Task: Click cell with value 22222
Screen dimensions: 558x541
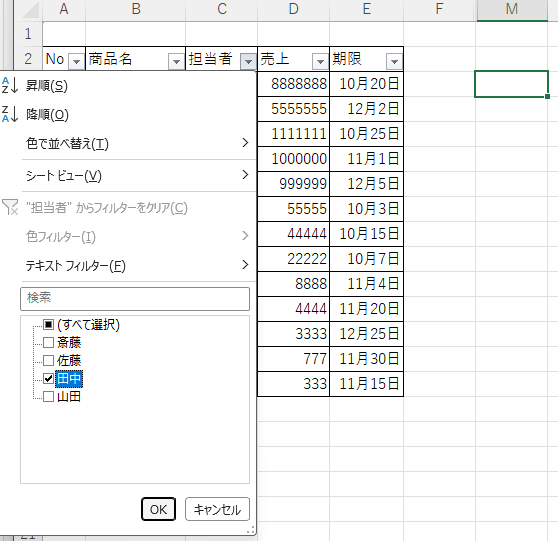Action: coord(293,259)
